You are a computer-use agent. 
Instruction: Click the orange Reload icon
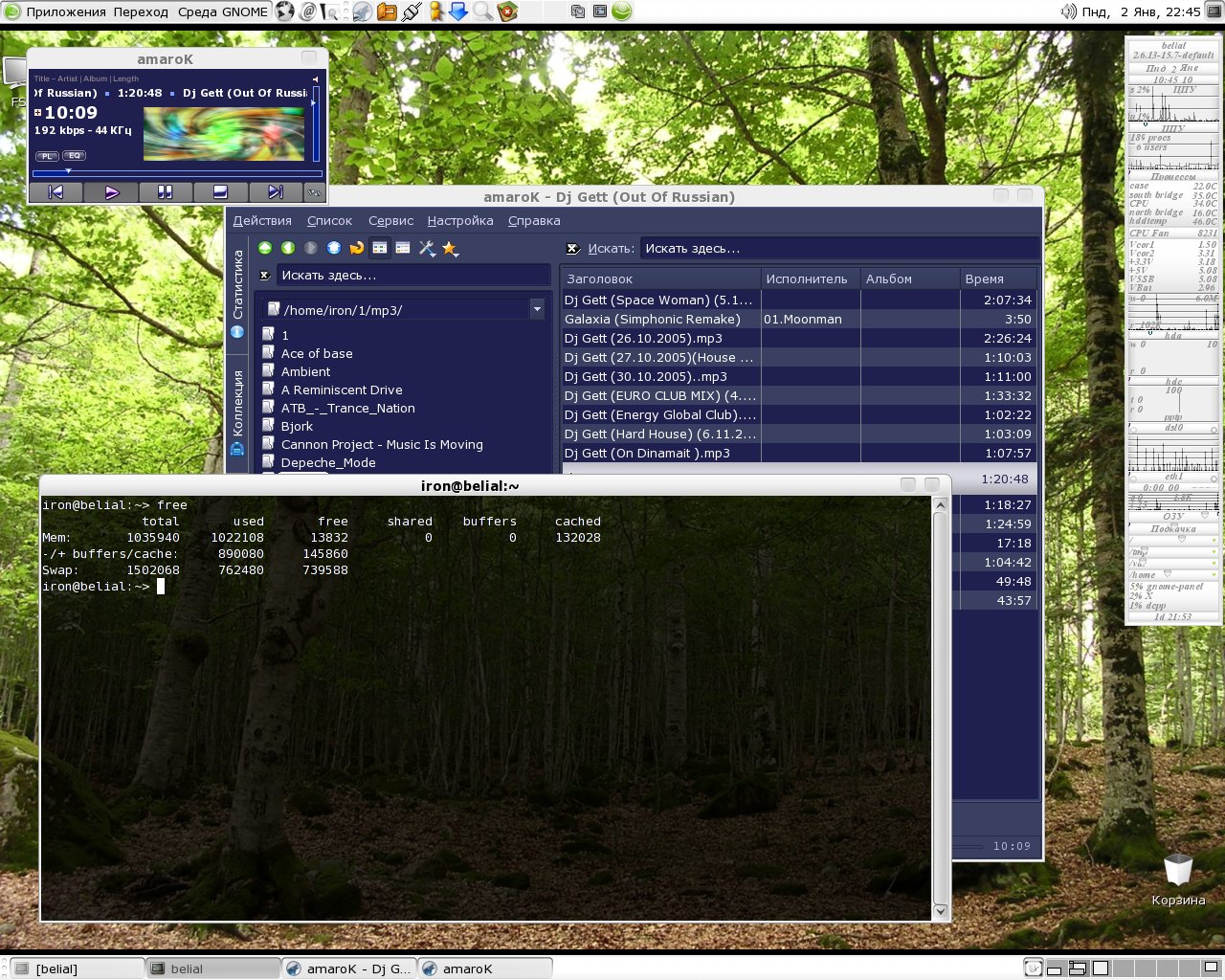click(x=357, y=248)
